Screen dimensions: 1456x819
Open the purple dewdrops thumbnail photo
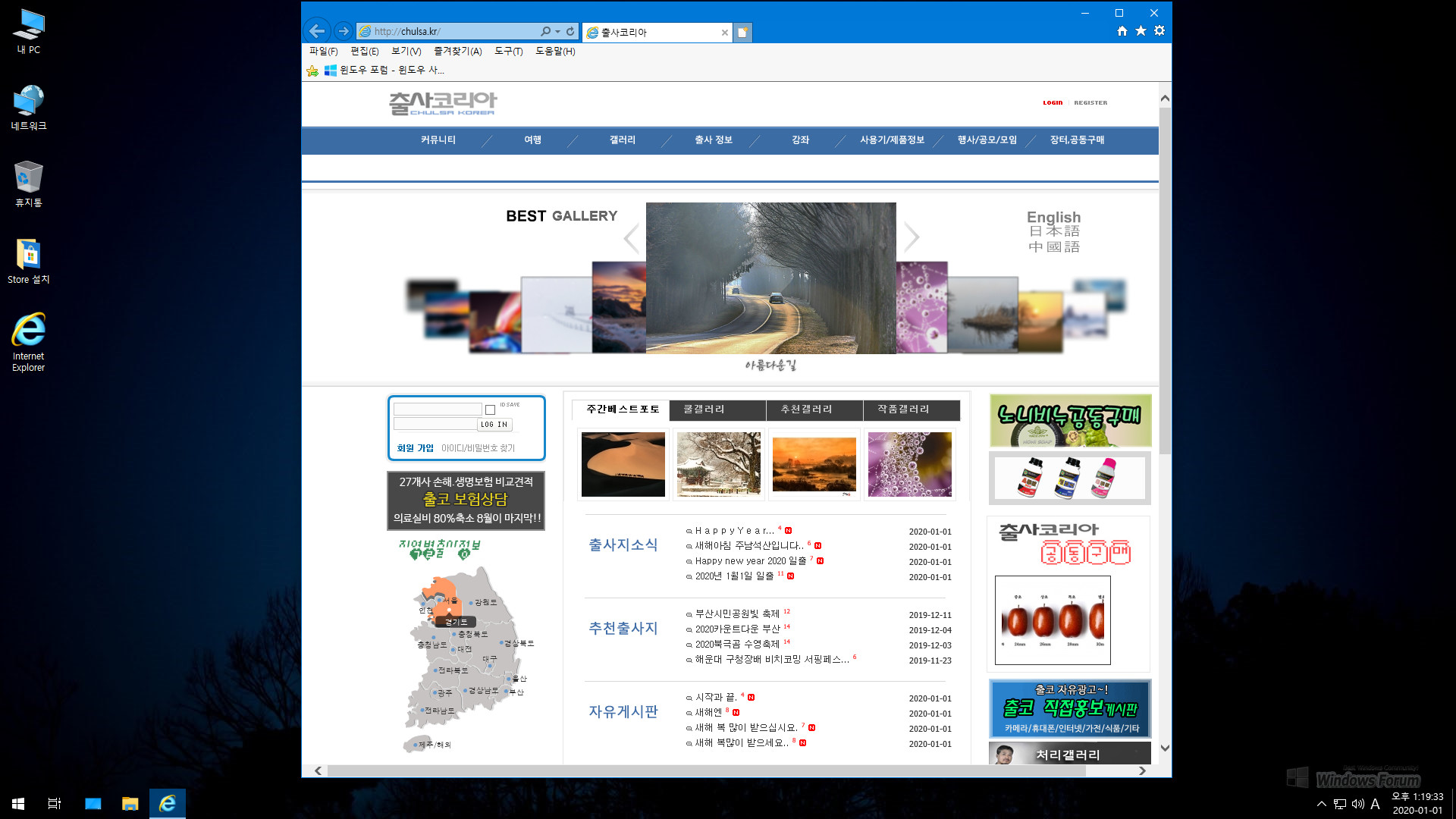pos(910,464)
